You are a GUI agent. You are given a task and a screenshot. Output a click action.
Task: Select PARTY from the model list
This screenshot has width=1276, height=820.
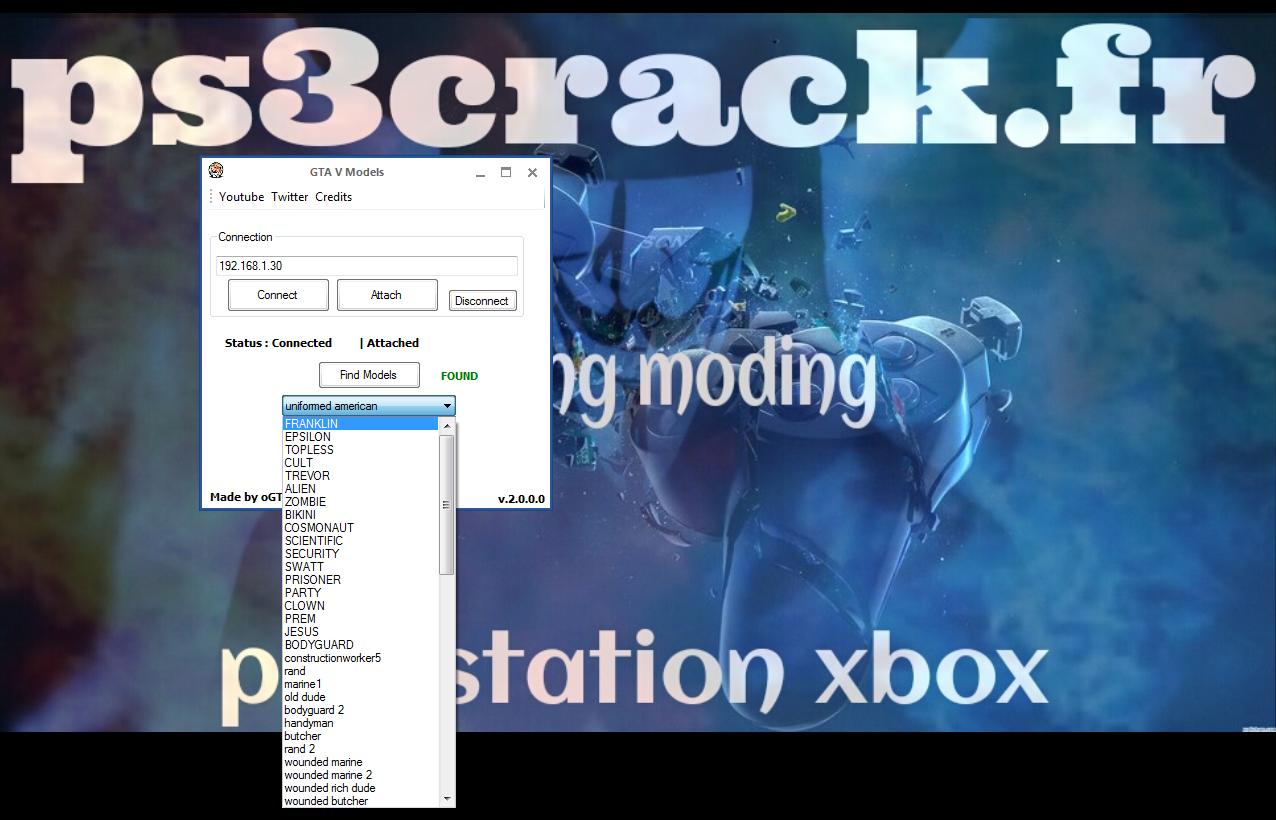(x=361, y=593)
